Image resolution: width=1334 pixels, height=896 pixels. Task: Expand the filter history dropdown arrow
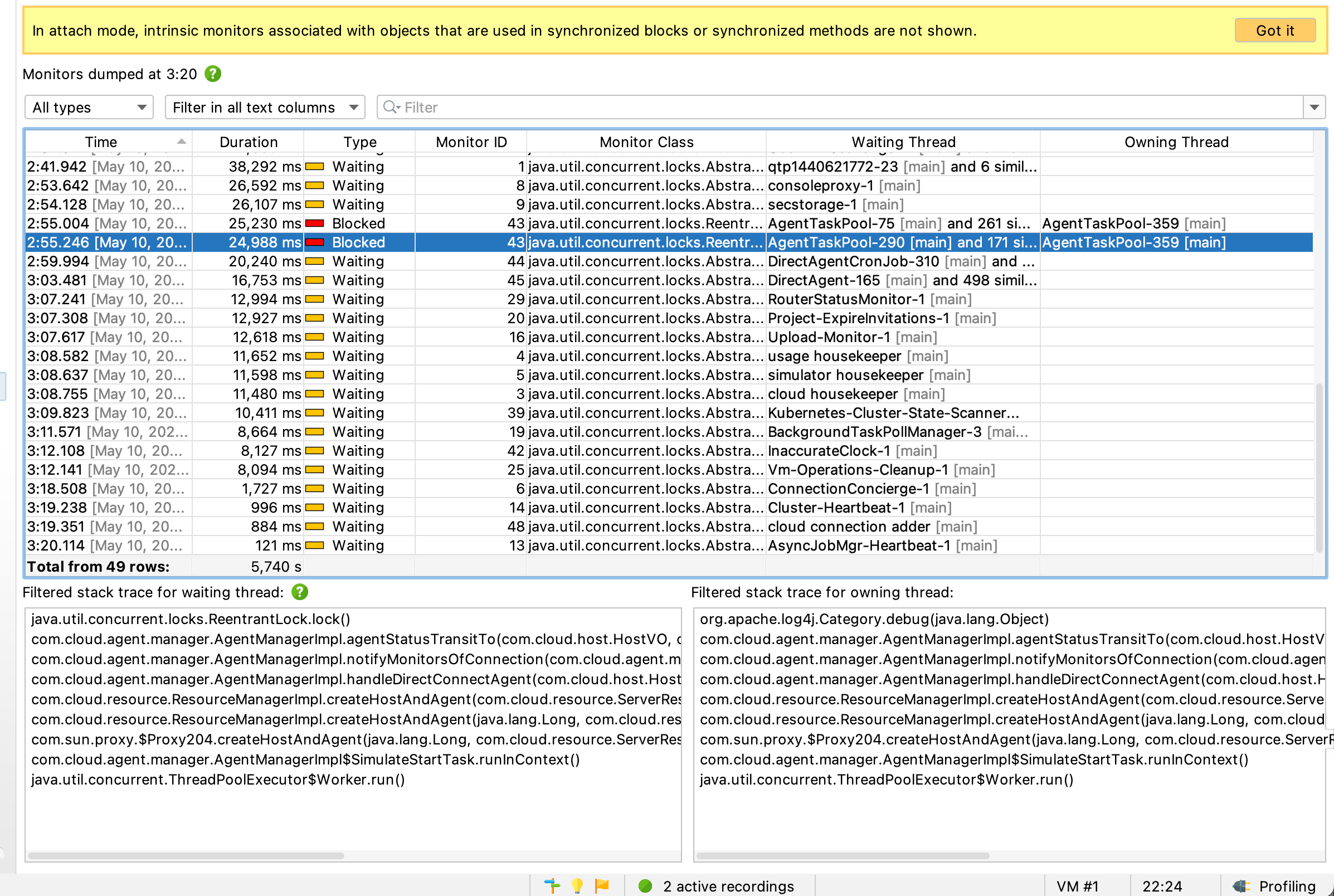pyautogui.click(x=1314, y=108)
